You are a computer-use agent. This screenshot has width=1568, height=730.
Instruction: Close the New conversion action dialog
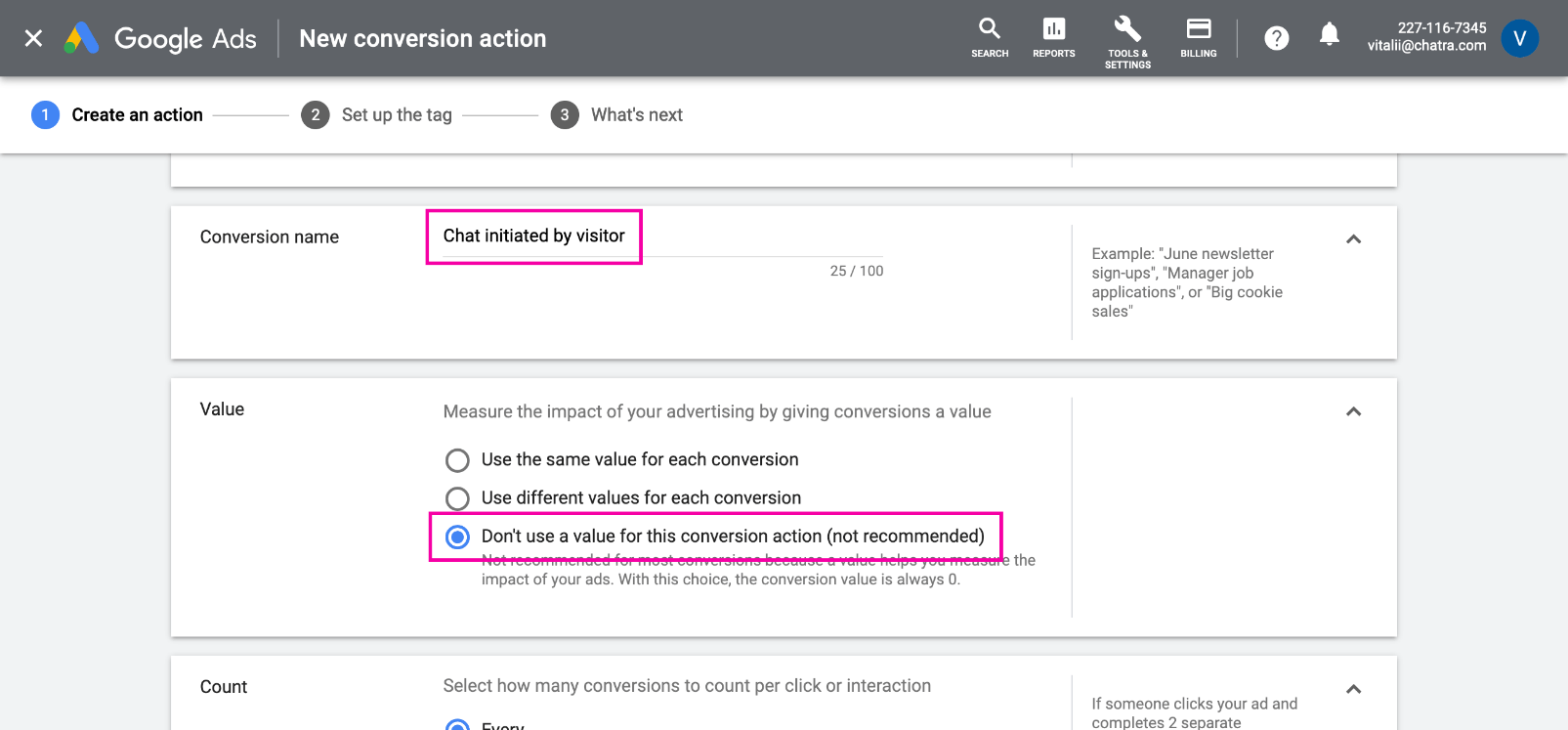[x=33, y=38]
